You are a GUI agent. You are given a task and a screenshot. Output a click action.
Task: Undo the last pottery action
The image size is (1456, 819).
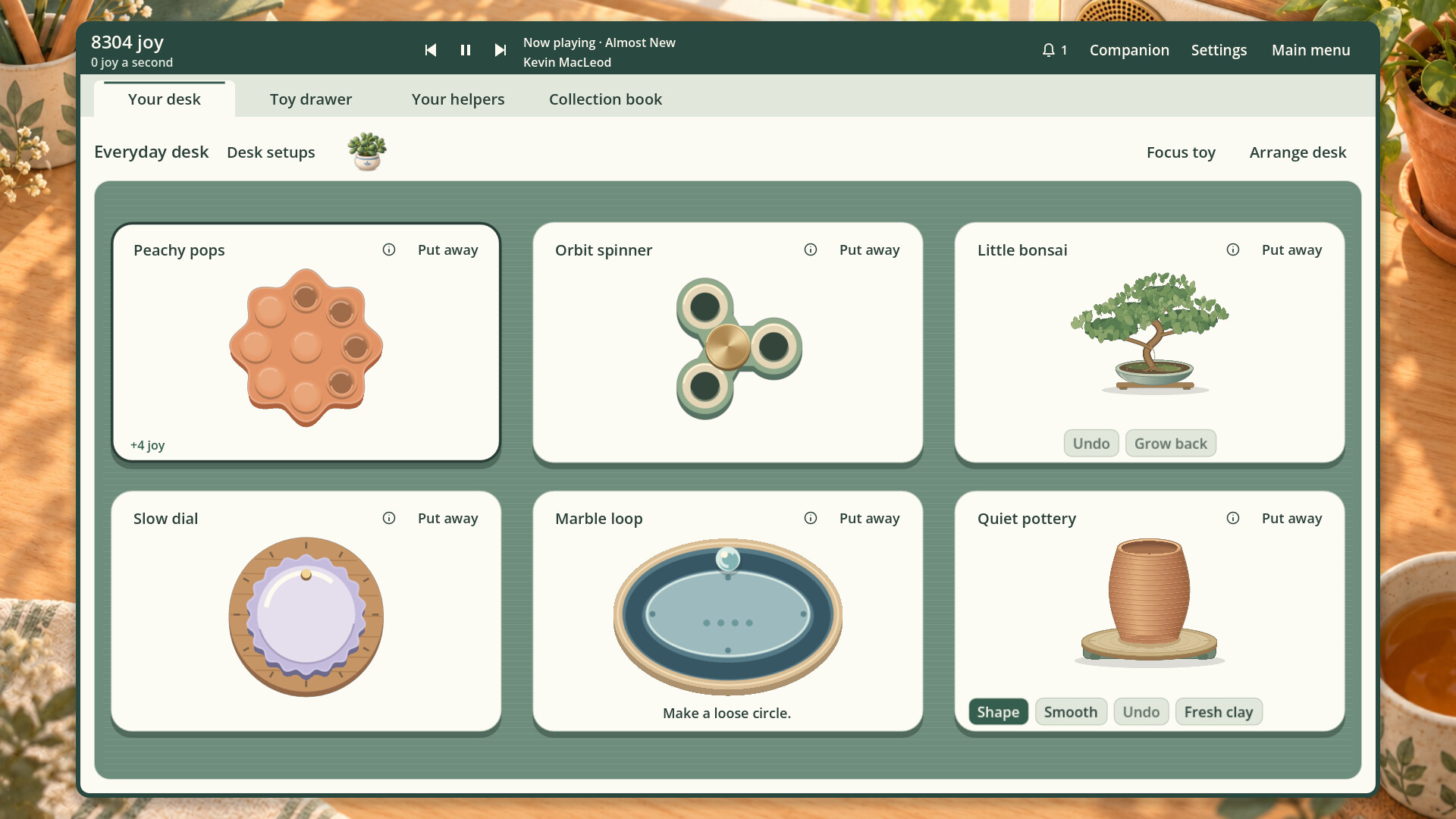[x=1141, y=712]
